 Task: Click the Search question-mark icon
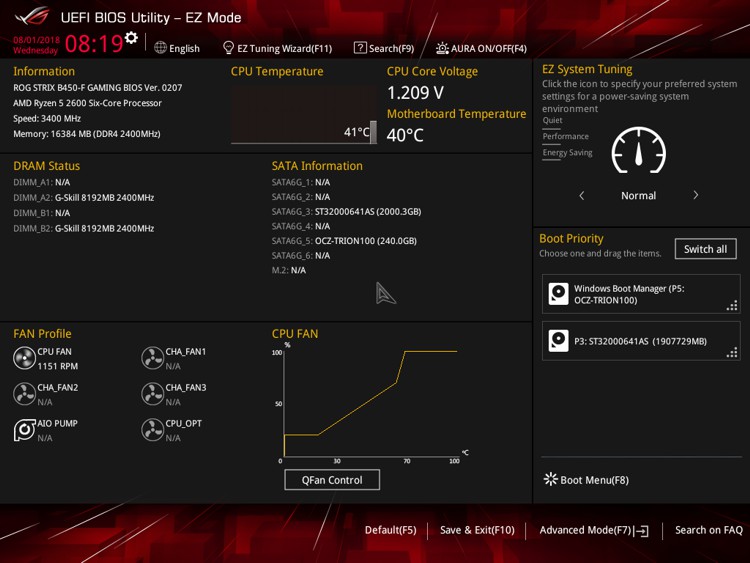tap(360, 48)
